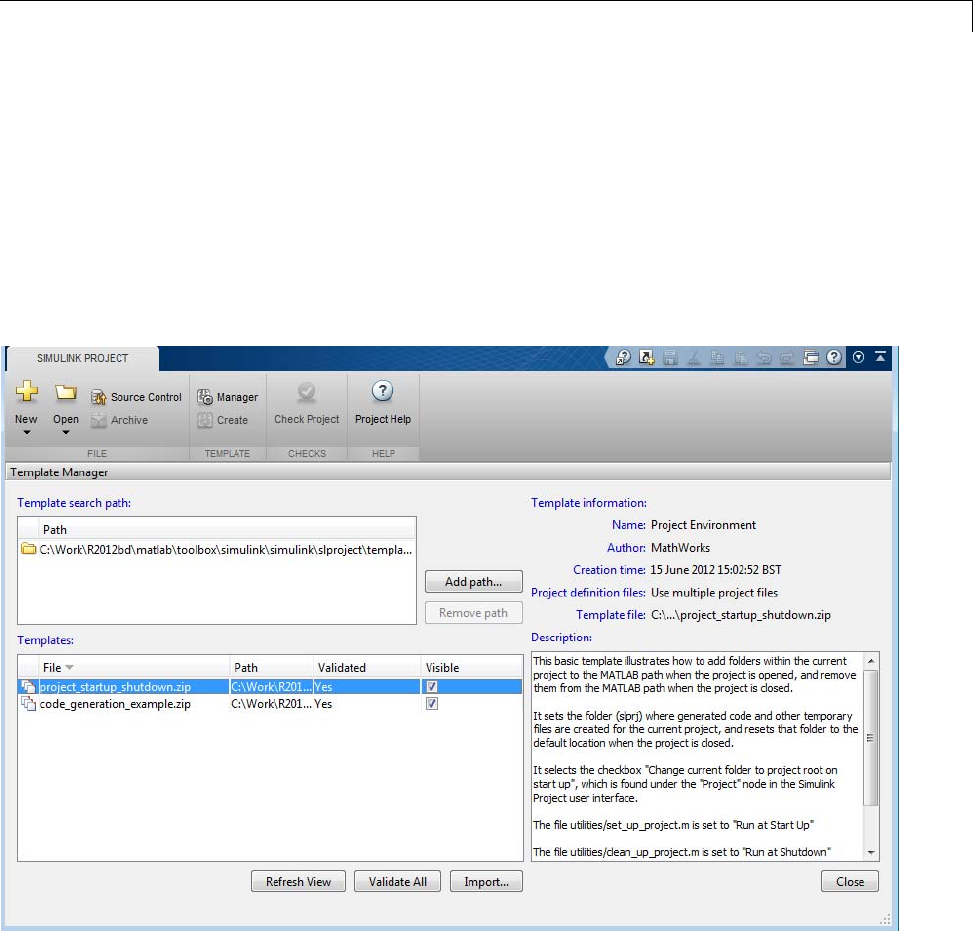This screenshot has width=973, height=931.
Task: Click the description scrollbar thumb
Action: tap(871, 738)
